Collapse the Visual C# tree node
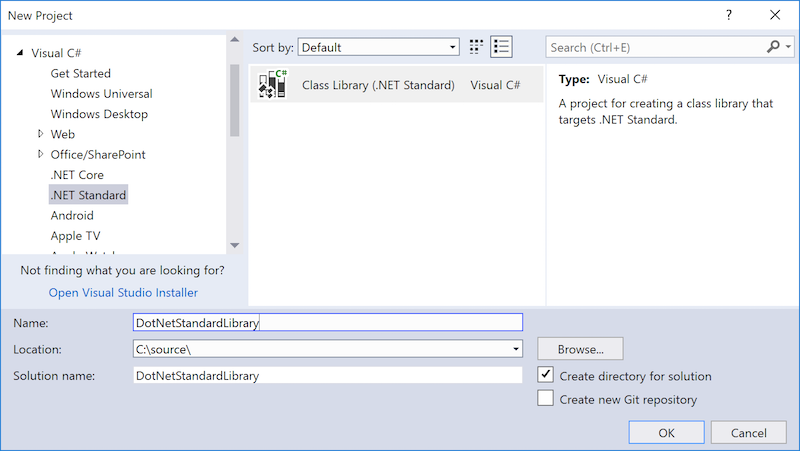800x451 pixels. coord(20,53)
